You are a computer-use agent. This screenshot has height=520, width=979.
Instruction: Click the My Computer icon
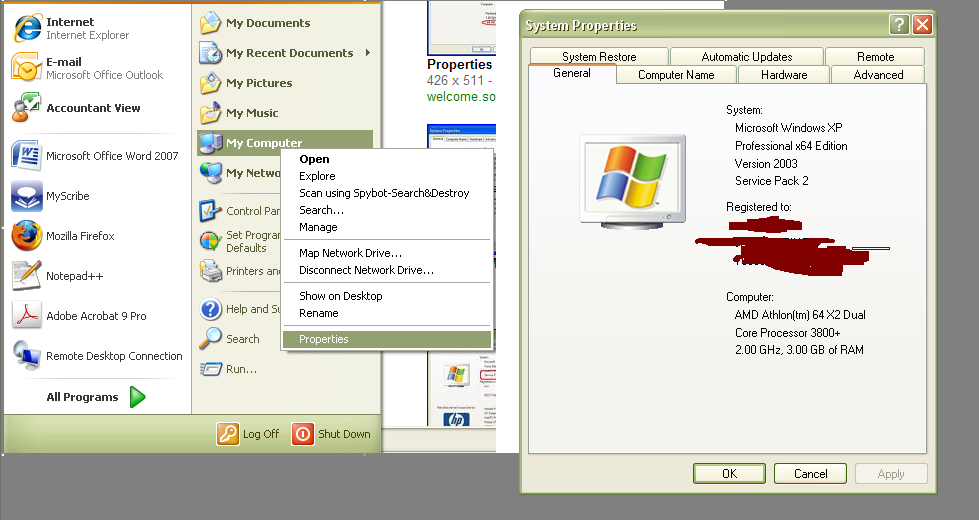[211, 143]
